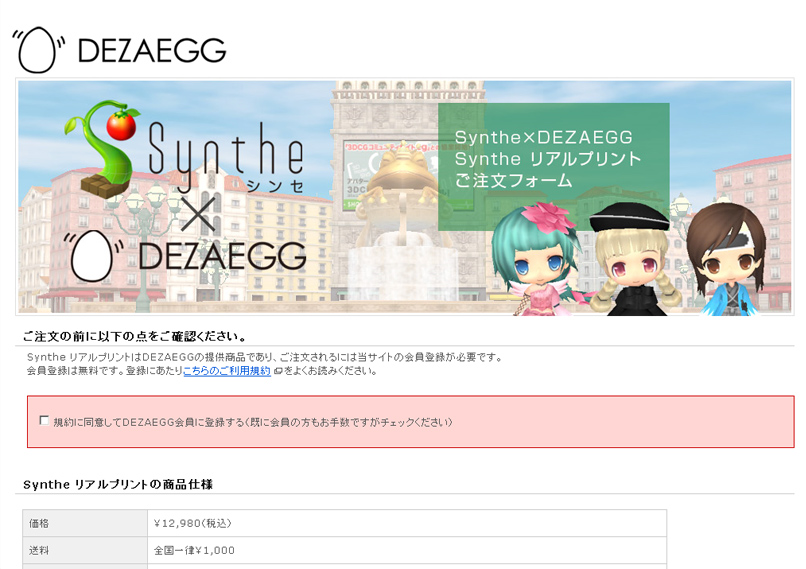Click the DEZAEGG egg logo icon at top
806x569 pixels.
[x=39, y=50]
